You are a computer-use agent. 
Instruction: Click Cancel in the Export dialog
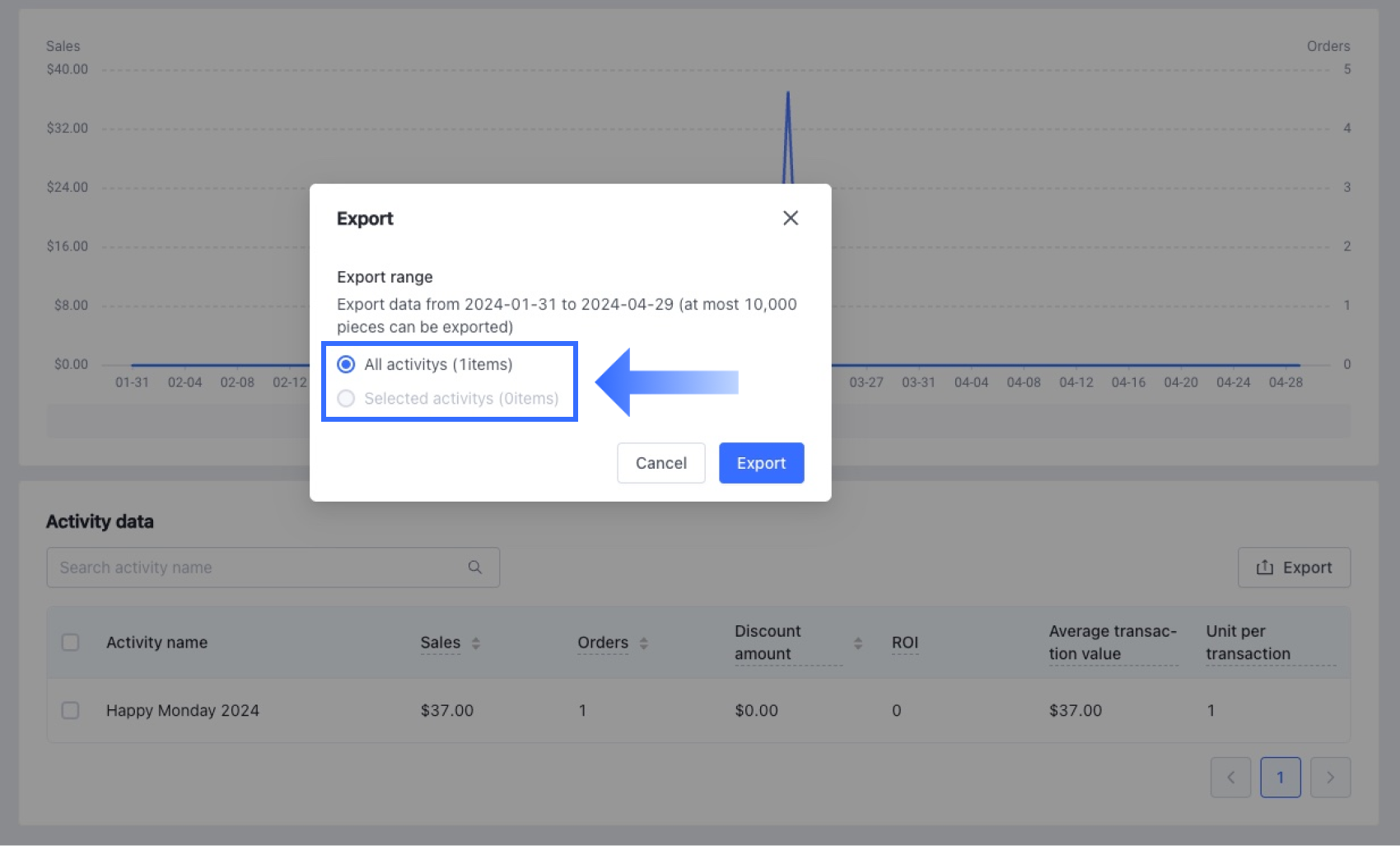660,463
